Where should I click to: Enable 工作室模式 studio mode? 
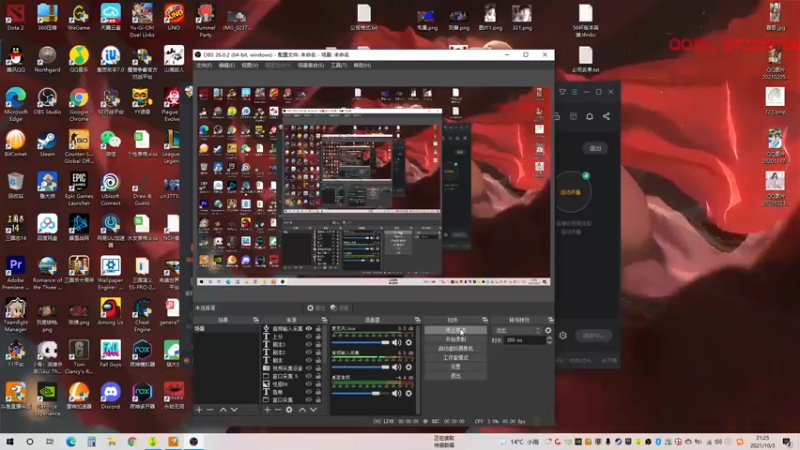pyautogui.click(x=456, y=358)
